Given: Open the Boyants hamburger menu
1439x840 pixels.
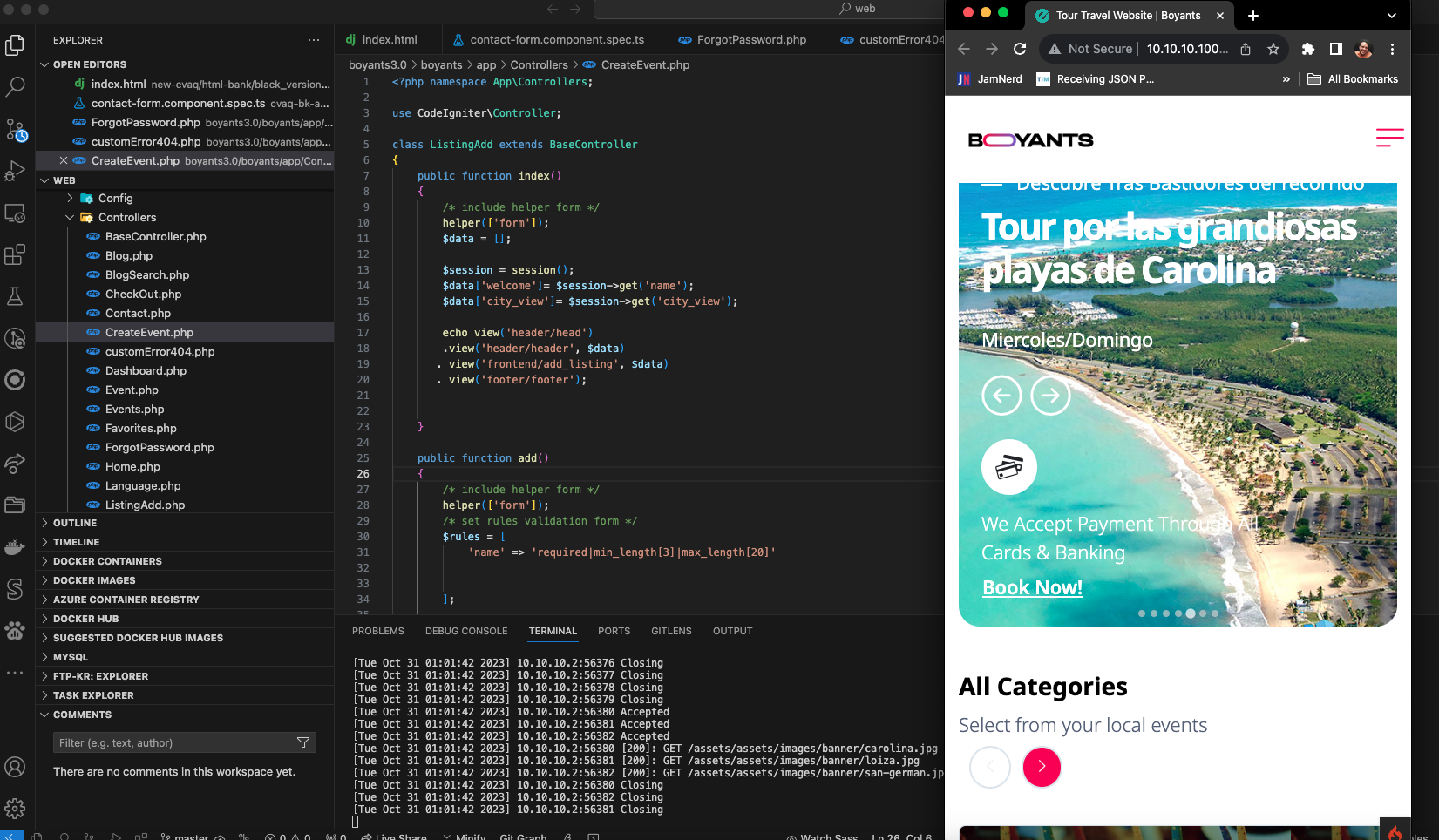Looking at the screenshot, I should [1389, 138].
